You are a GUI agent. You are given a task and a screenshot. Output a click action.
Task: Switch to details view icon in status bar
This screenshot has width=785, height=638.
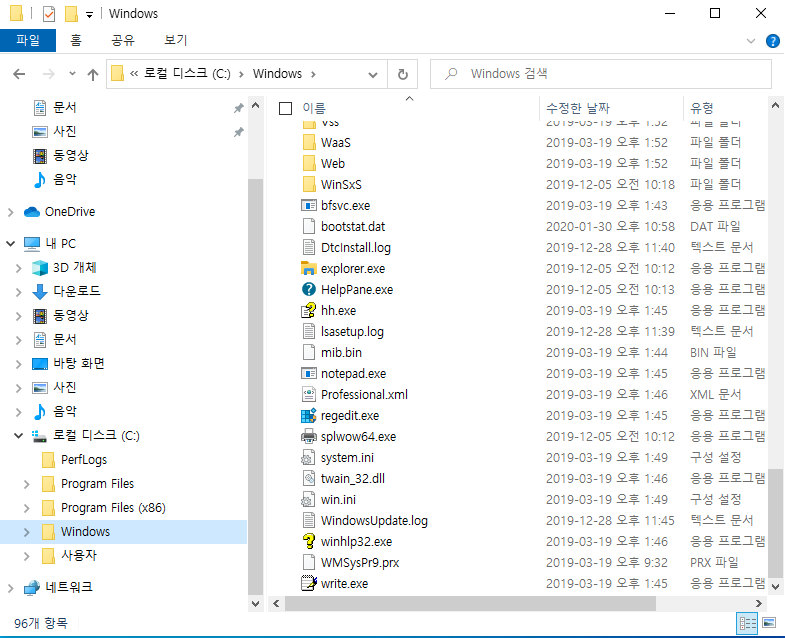pyautogui.click(x=747, y=623)
